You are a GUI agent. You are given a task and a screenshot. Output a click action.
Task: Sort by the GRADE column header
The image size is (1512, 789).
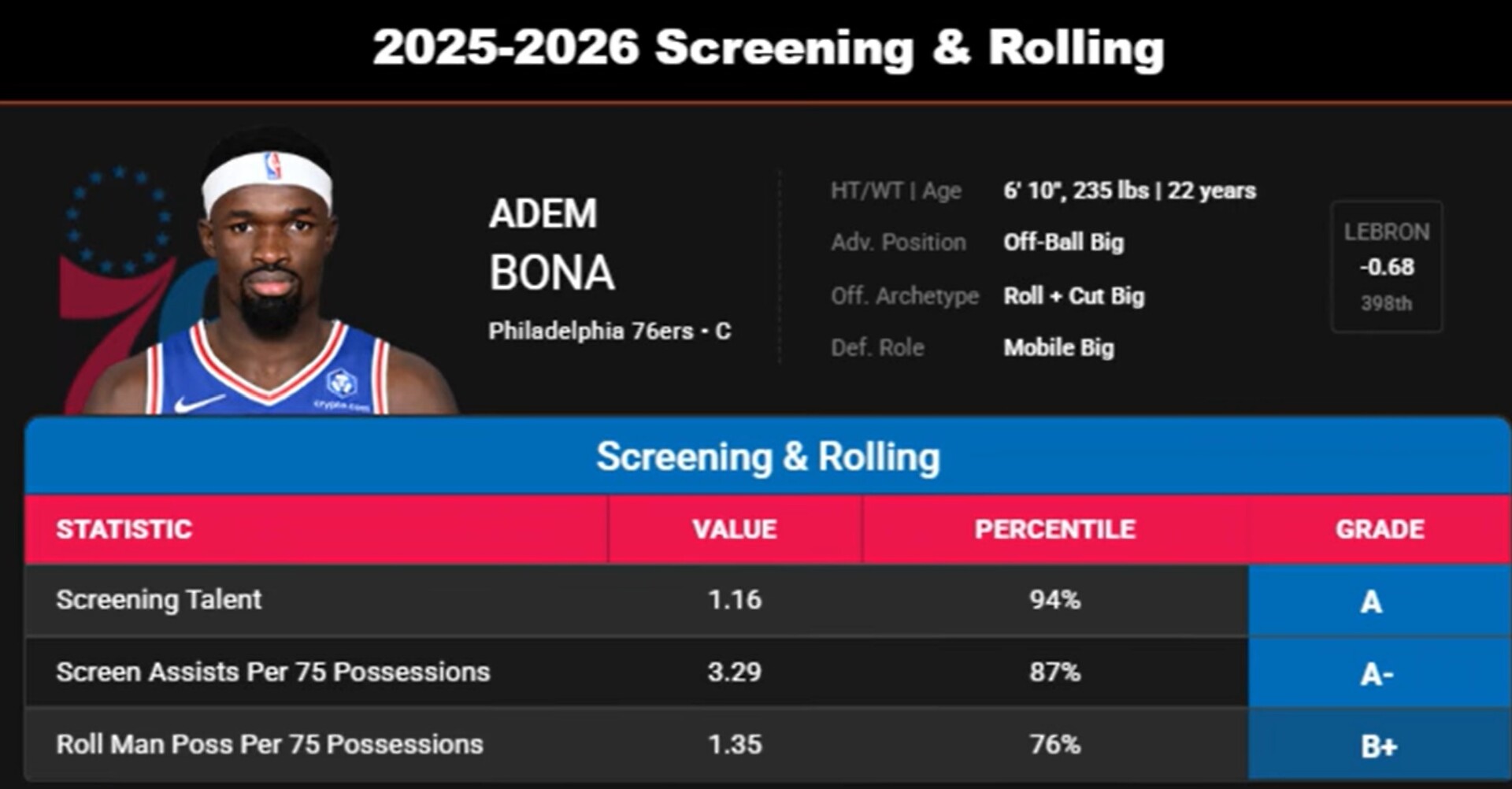1380,529
